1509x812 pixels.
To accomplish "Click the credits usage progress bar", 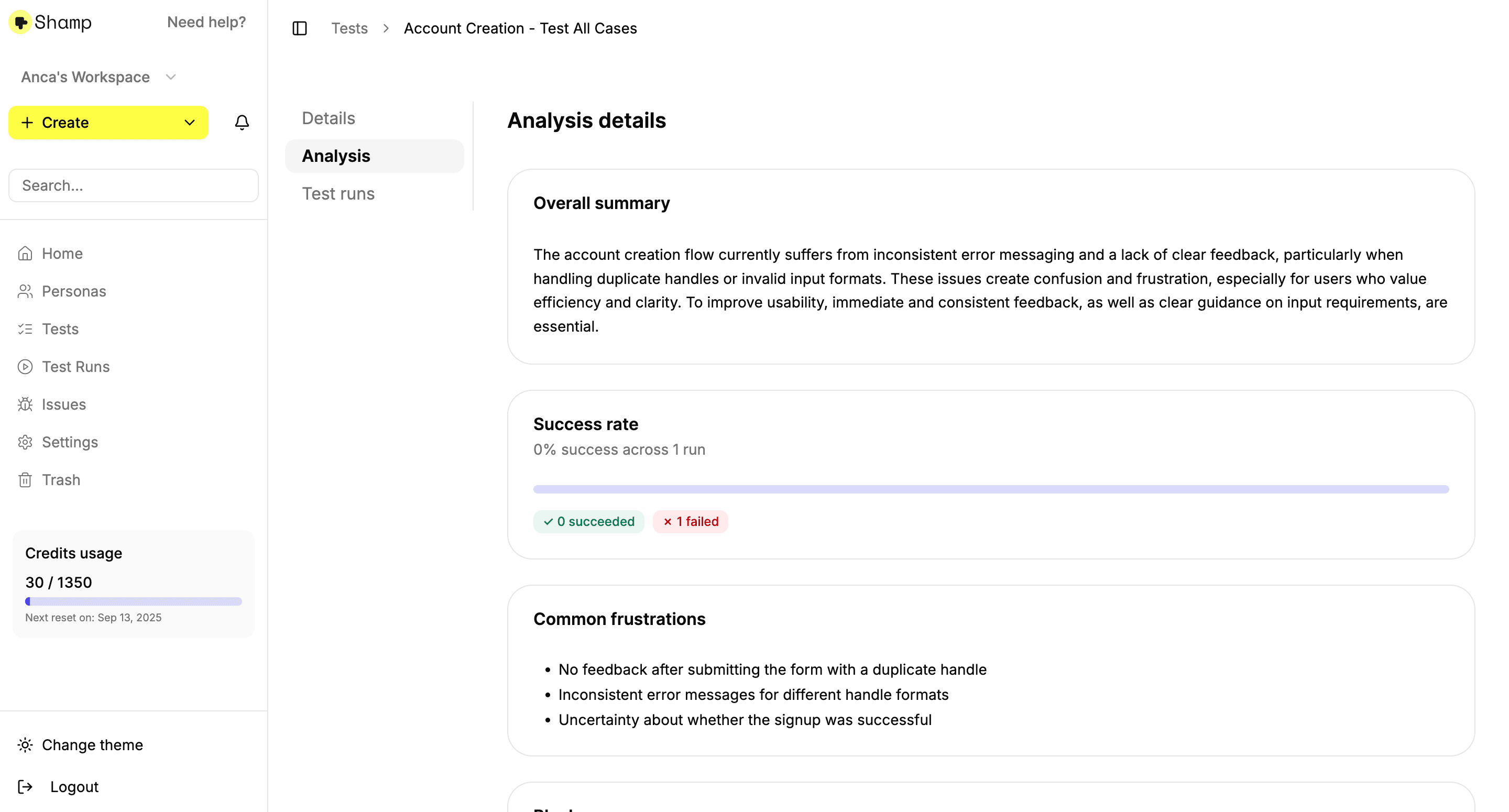I will click(x=134, y=601).
